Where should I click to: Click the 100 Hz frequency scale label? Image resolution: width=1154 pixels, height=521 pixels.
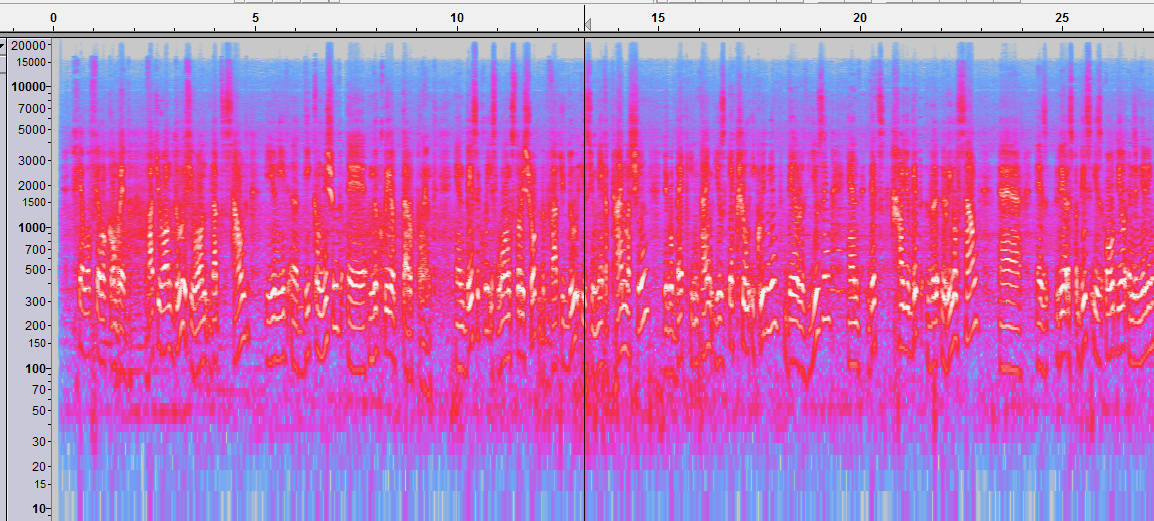pyautogui.click(x=36, y=368)
